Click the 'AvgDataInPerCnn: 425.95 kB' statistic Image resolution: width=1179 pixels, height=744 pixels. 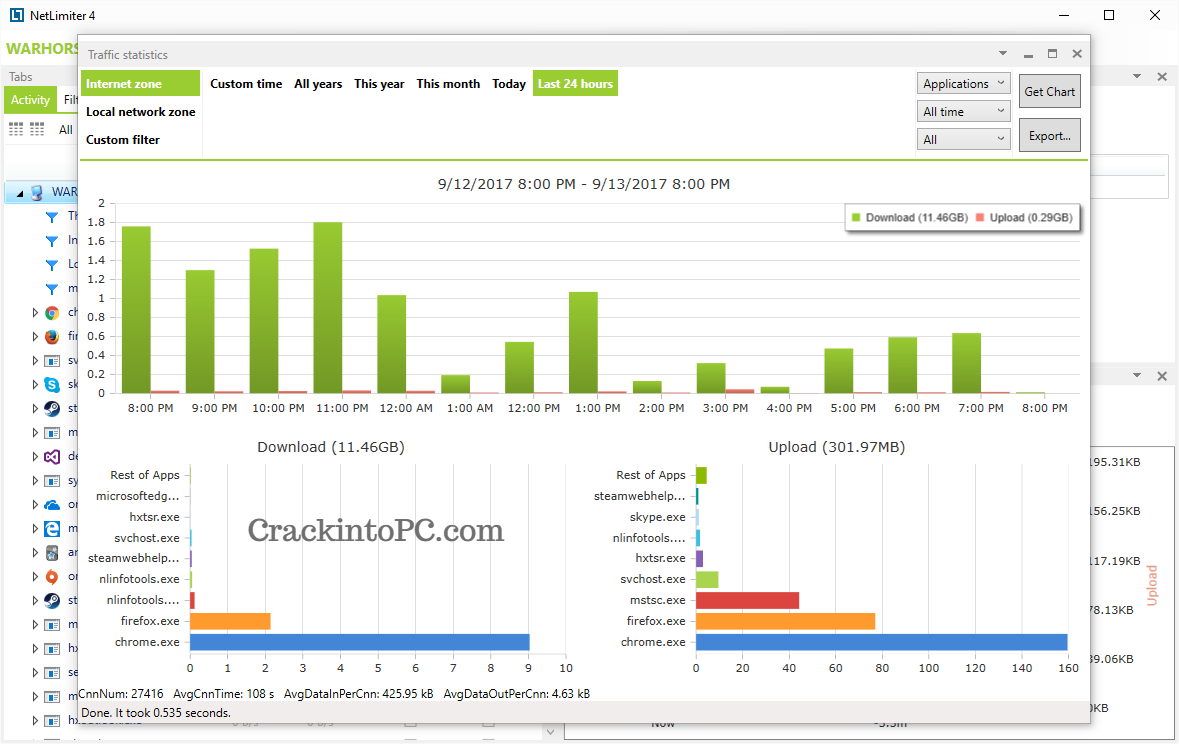coord(359,694)
